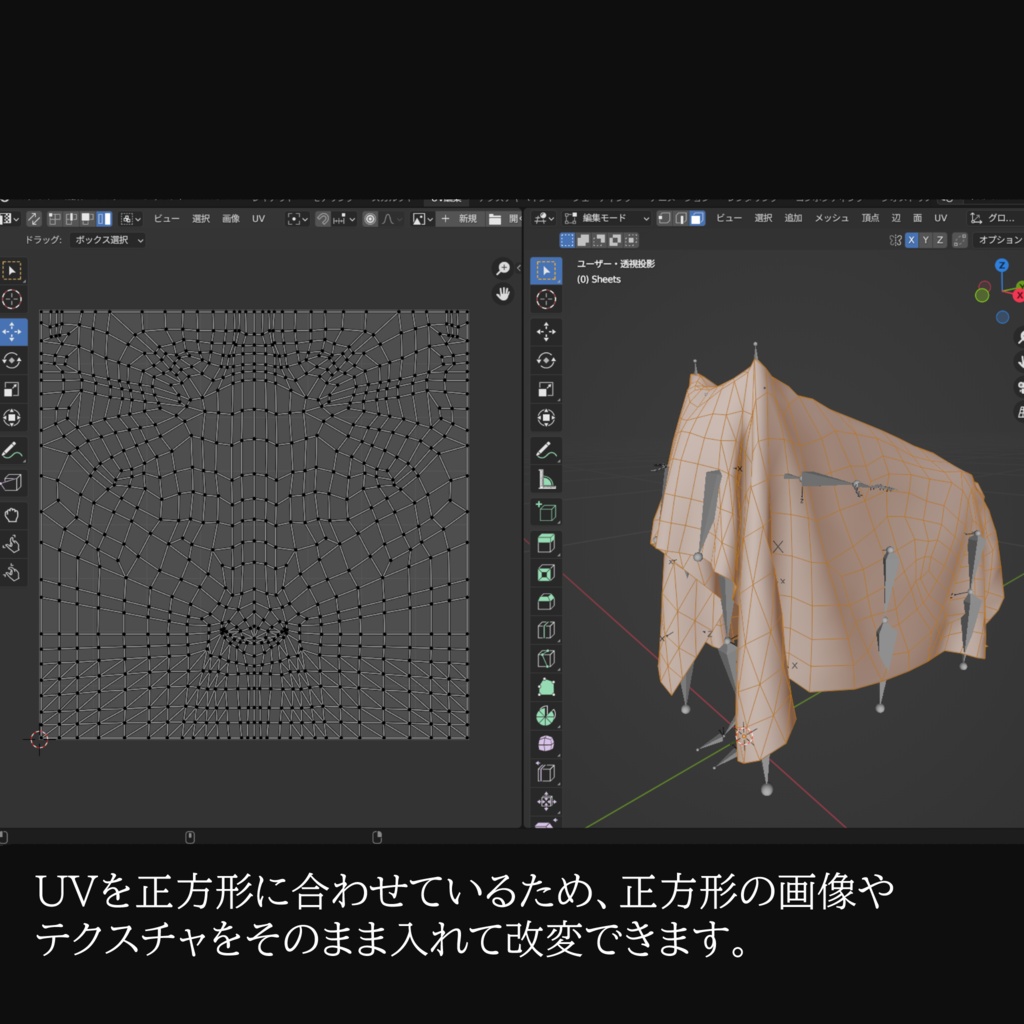Image resolution: width=1024 pixels, height=1024 pixels.
Task: Click the pan hand icon in UV editor
Action: click(503, 294)
